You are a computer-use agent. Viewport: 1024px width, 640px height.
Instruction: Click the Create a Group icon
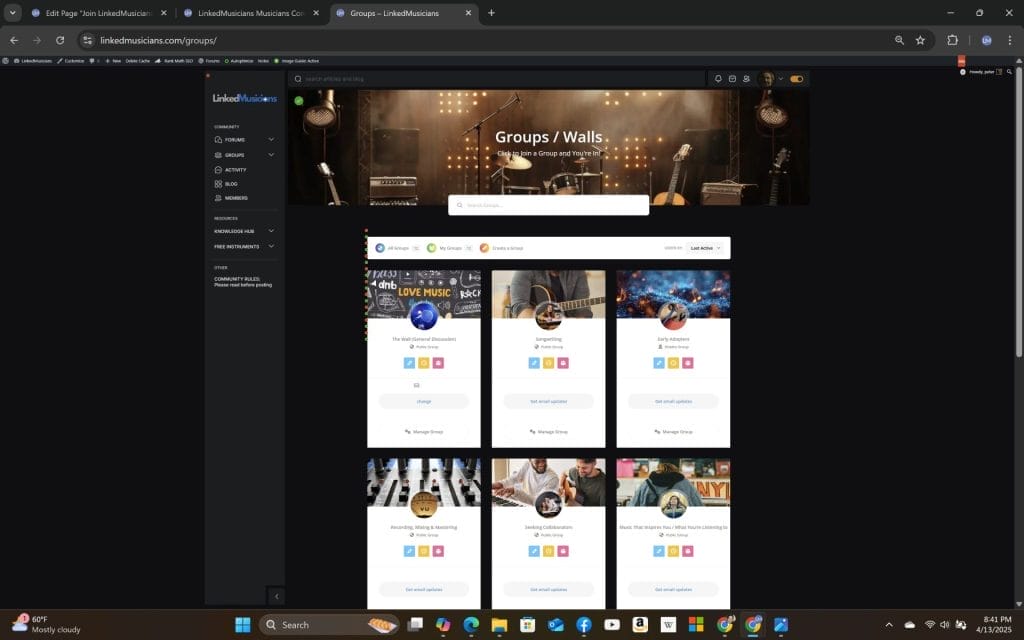pyautogui.click(x=484, y=248)
